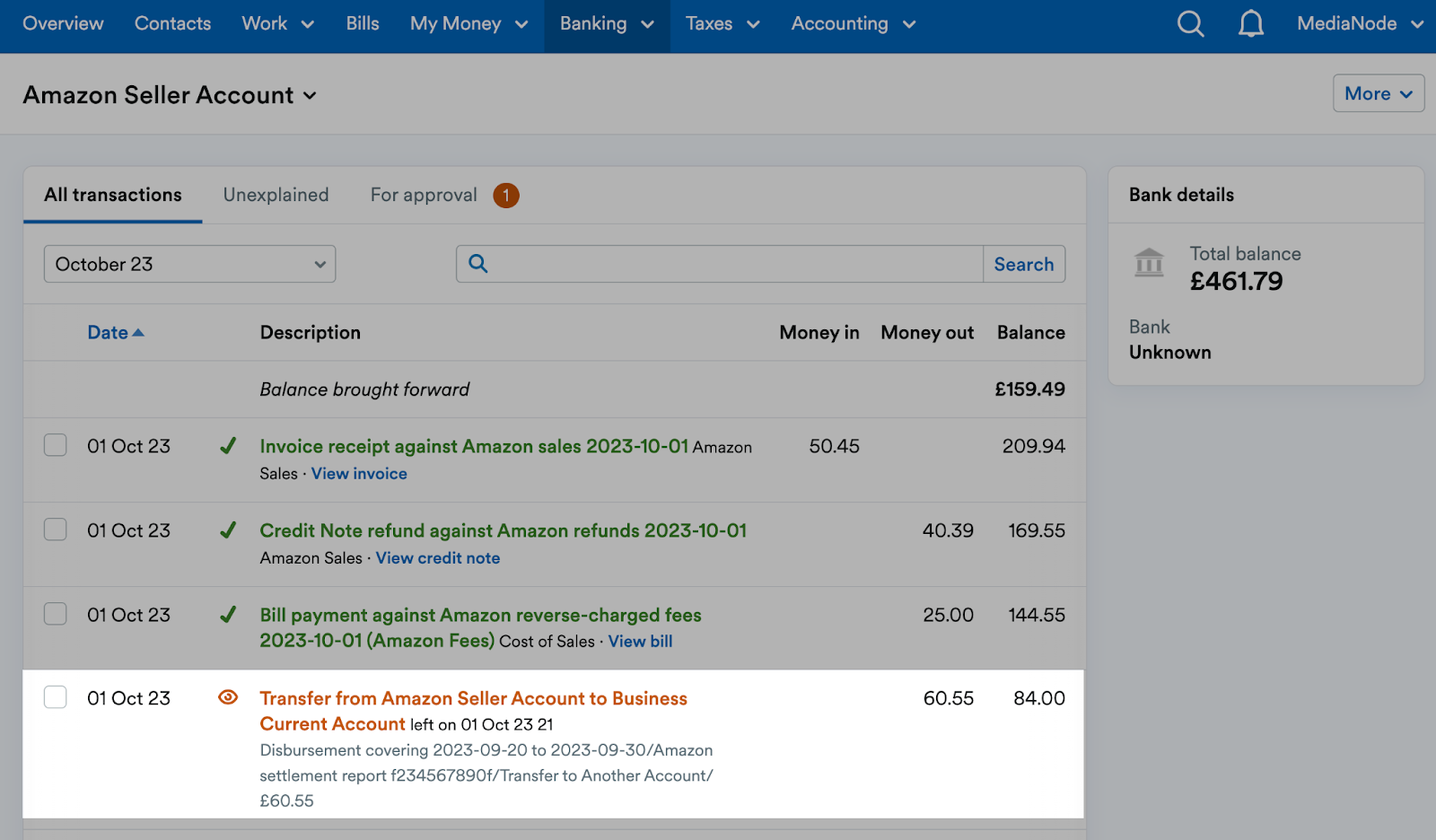The height and width of the screenshot is (840, 1436).
Task: Click the 144.55 balance value
Action: [x=1037, y=615]
